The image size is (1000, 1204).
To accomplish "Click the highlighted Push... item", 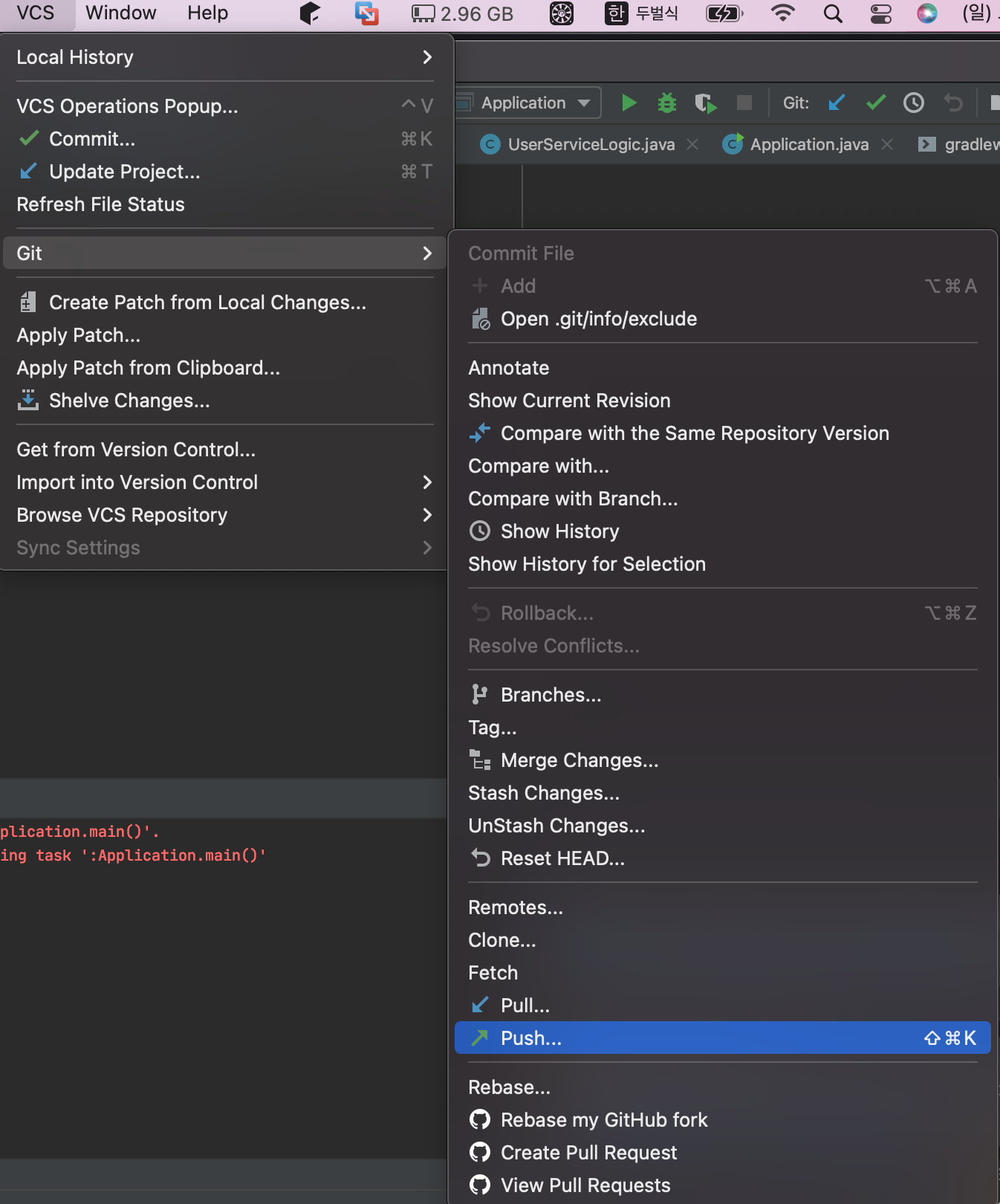I will point(722,1038).
